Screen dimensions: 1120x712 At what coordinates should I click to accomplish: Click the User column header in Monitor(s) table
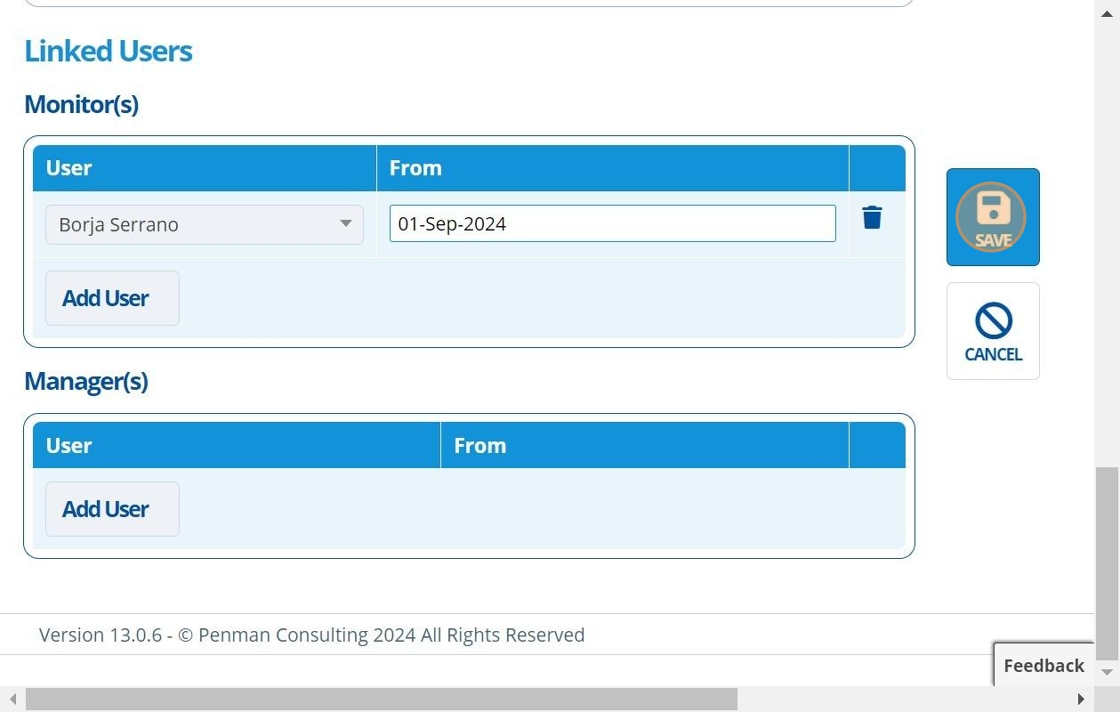click(69, 168)
